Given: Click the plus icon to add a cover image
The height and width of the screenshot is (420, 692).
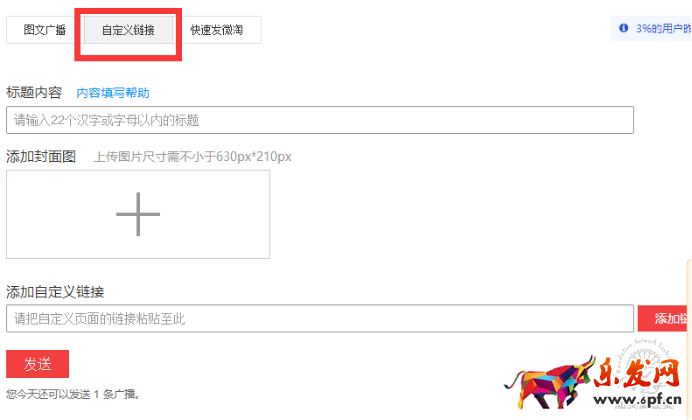Looking at the screenshot, I should pyautogui.click(x=138, y=214).
